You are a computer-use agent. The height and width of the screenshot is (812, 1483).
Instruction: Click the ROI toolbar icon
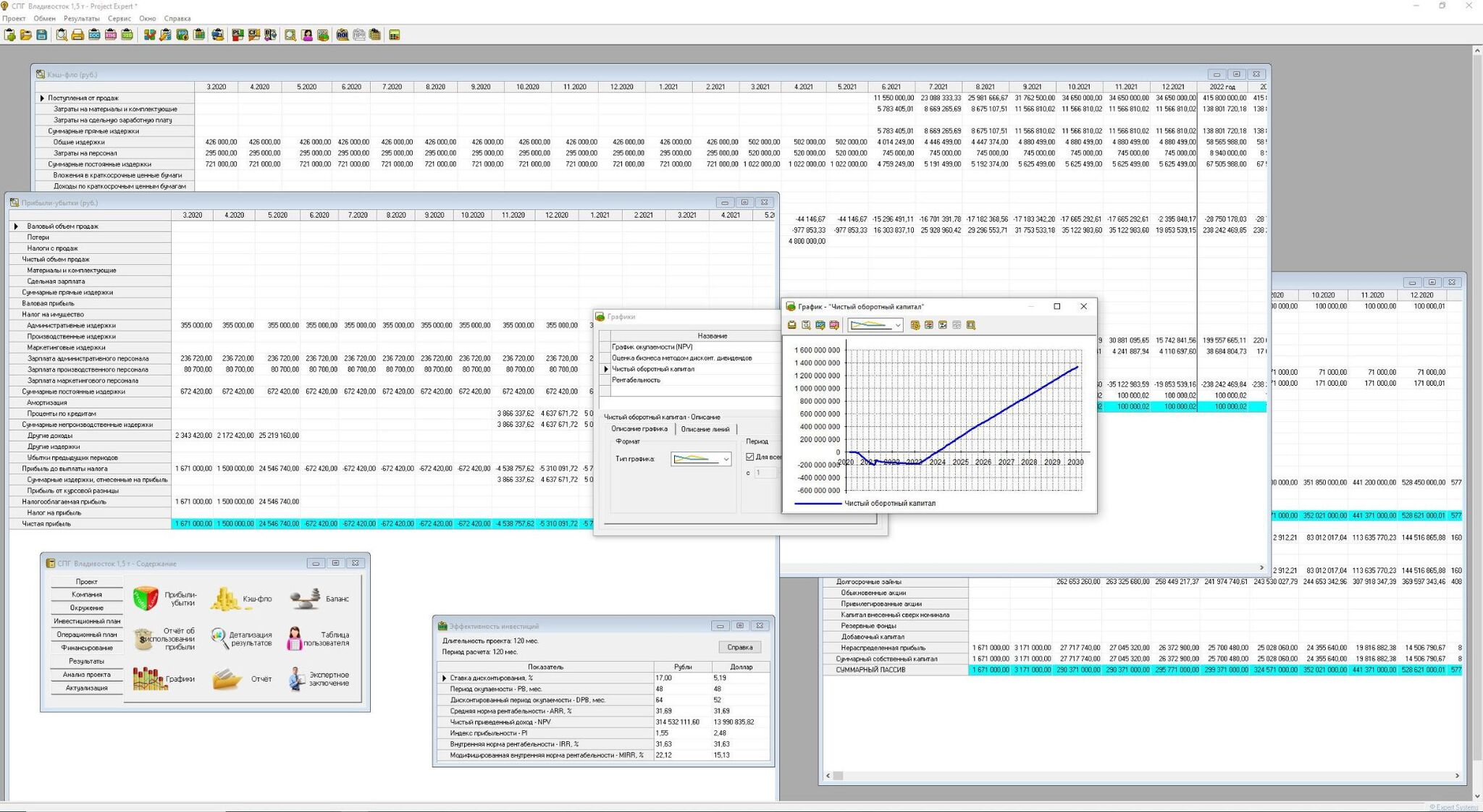pos(342,35)
